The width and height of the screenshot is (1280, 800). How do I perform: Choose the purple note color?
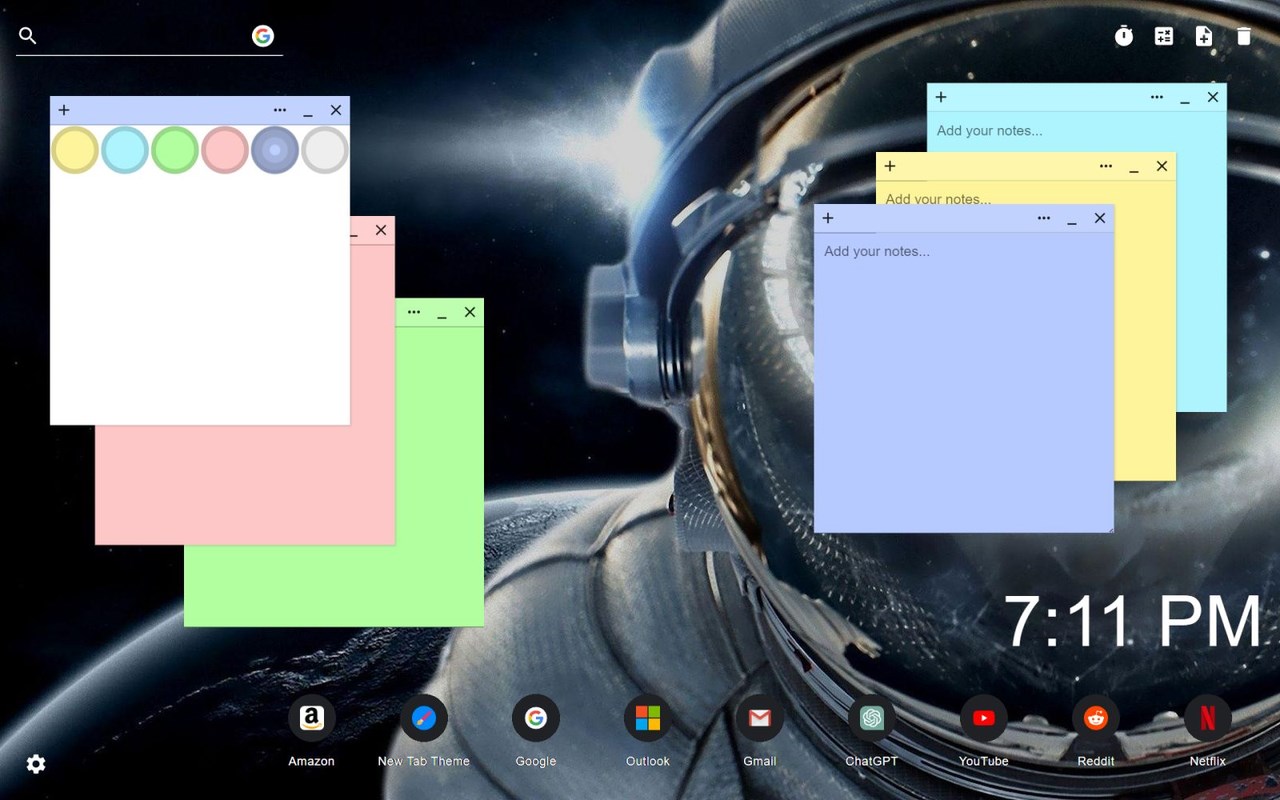point(275,150)
